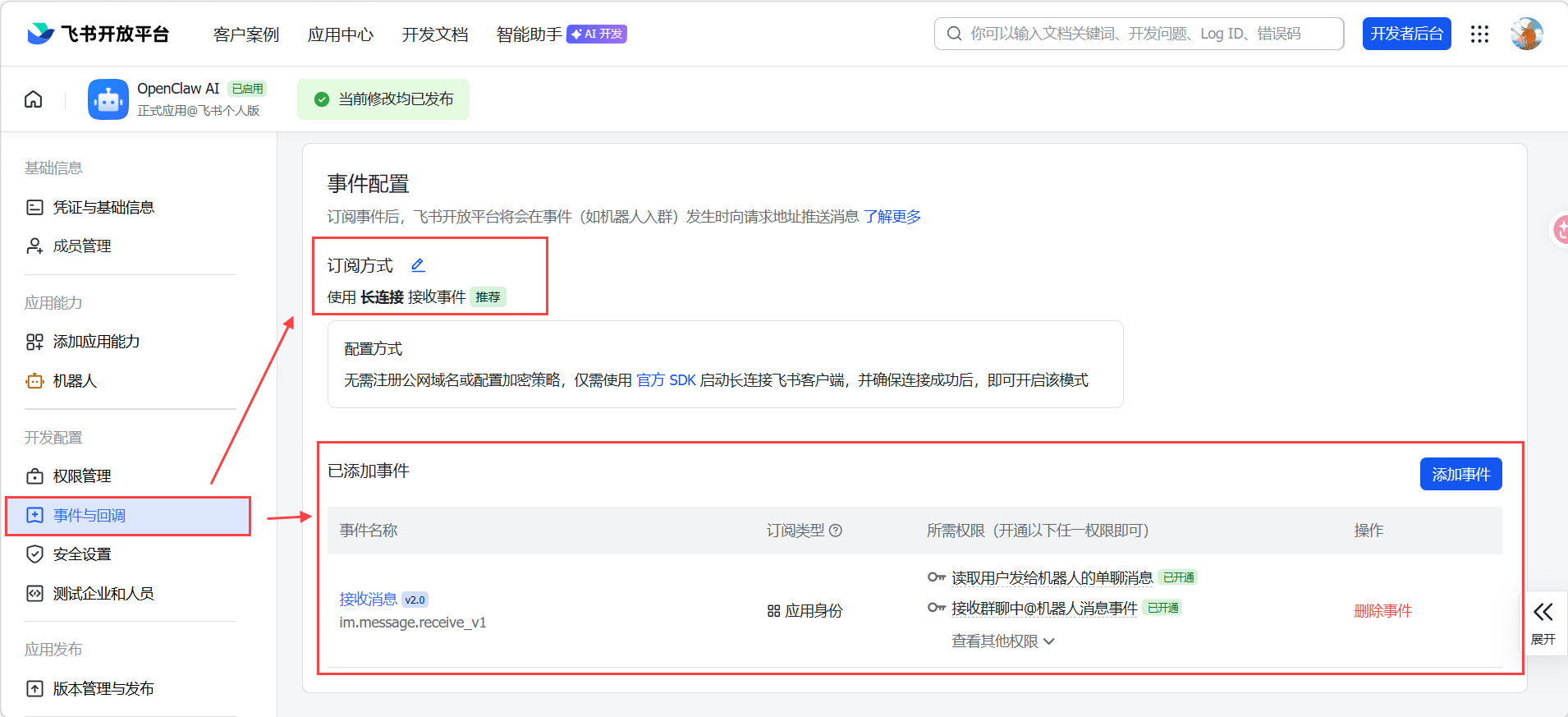Expand 查看其他权限 dropdown
1568x717 pixels.
(1003, 641)
